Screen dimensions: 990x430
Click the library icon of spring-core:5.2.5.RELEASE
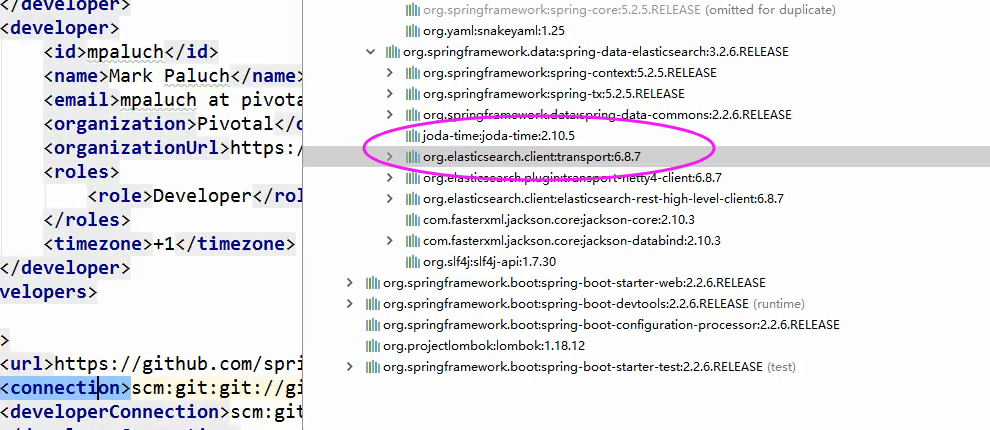[x=413, y=9]
